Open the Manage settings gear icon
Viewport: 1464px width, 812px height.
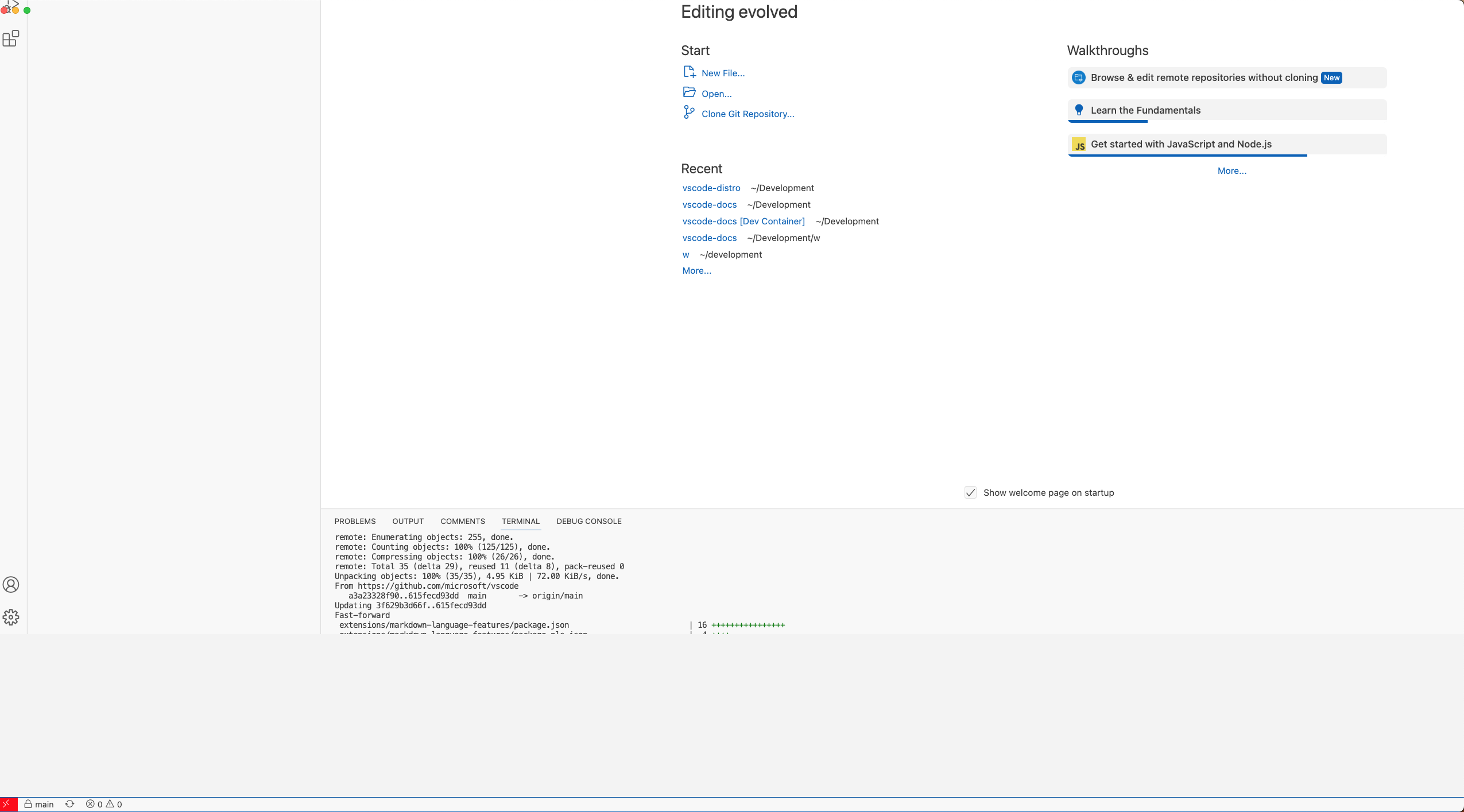tap(11, 617)
